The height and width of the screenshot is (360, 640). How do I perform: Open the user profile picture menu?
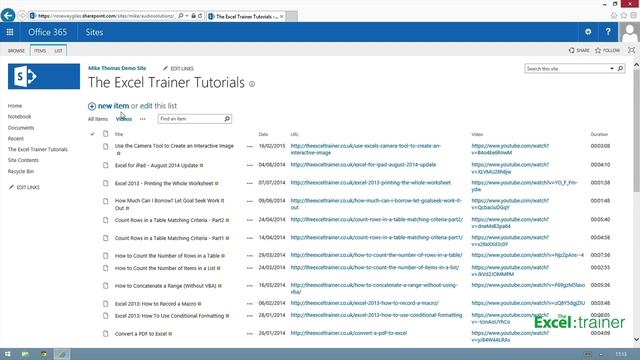point(629,32)
